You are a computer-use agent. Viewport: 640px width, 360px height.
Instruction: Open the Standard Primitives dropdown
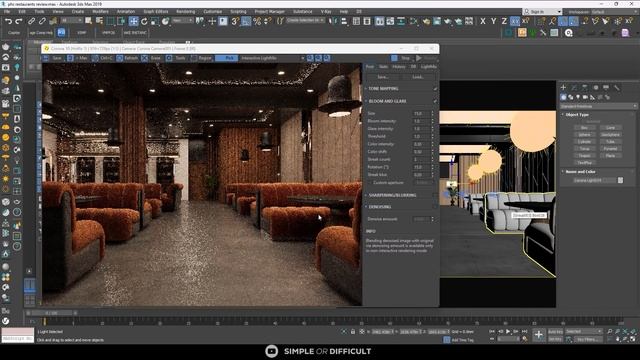click(x=598, y=107)
